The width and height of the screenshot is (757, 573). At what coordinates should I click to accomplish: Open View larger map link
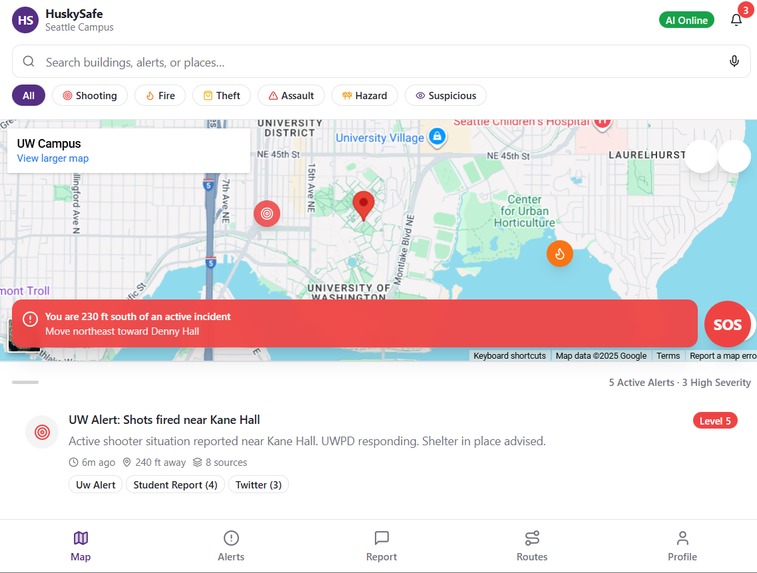[x=53, y=158]
